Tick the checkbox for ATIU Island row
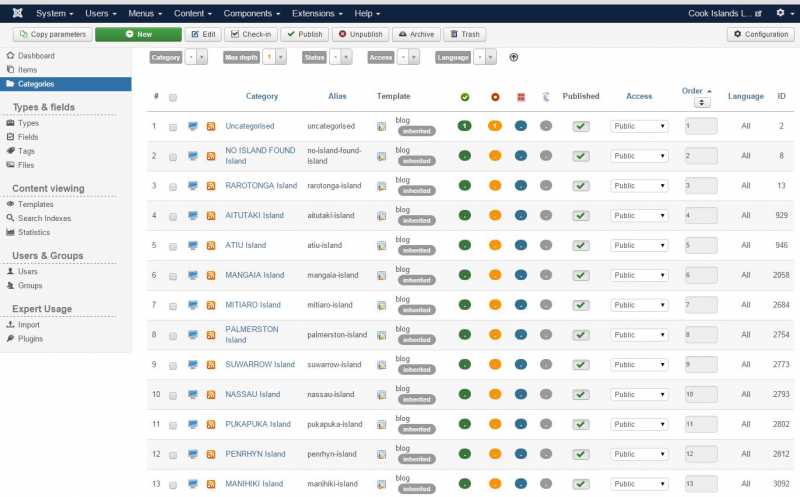The width and height of the screenshot is (800, 497). tap(173, 246)
